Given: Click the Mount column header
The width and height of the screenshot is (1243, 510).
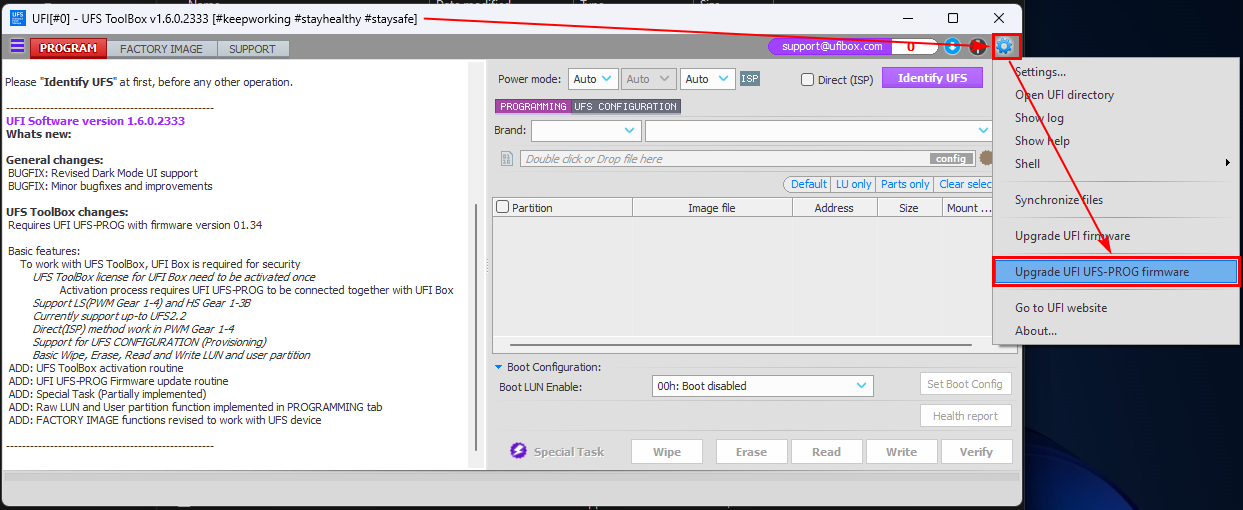Looking at the screenshot, I should click(967, 208).
